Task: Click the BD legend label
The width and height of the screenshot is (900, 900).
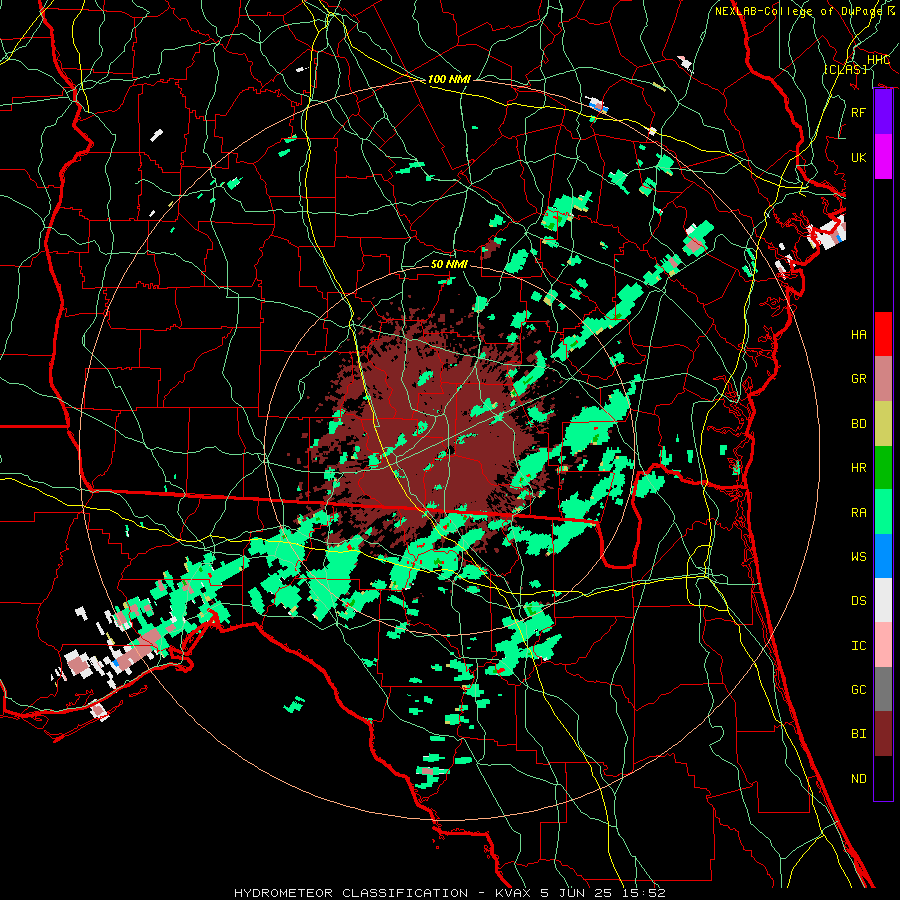Action: click(858, 424)
